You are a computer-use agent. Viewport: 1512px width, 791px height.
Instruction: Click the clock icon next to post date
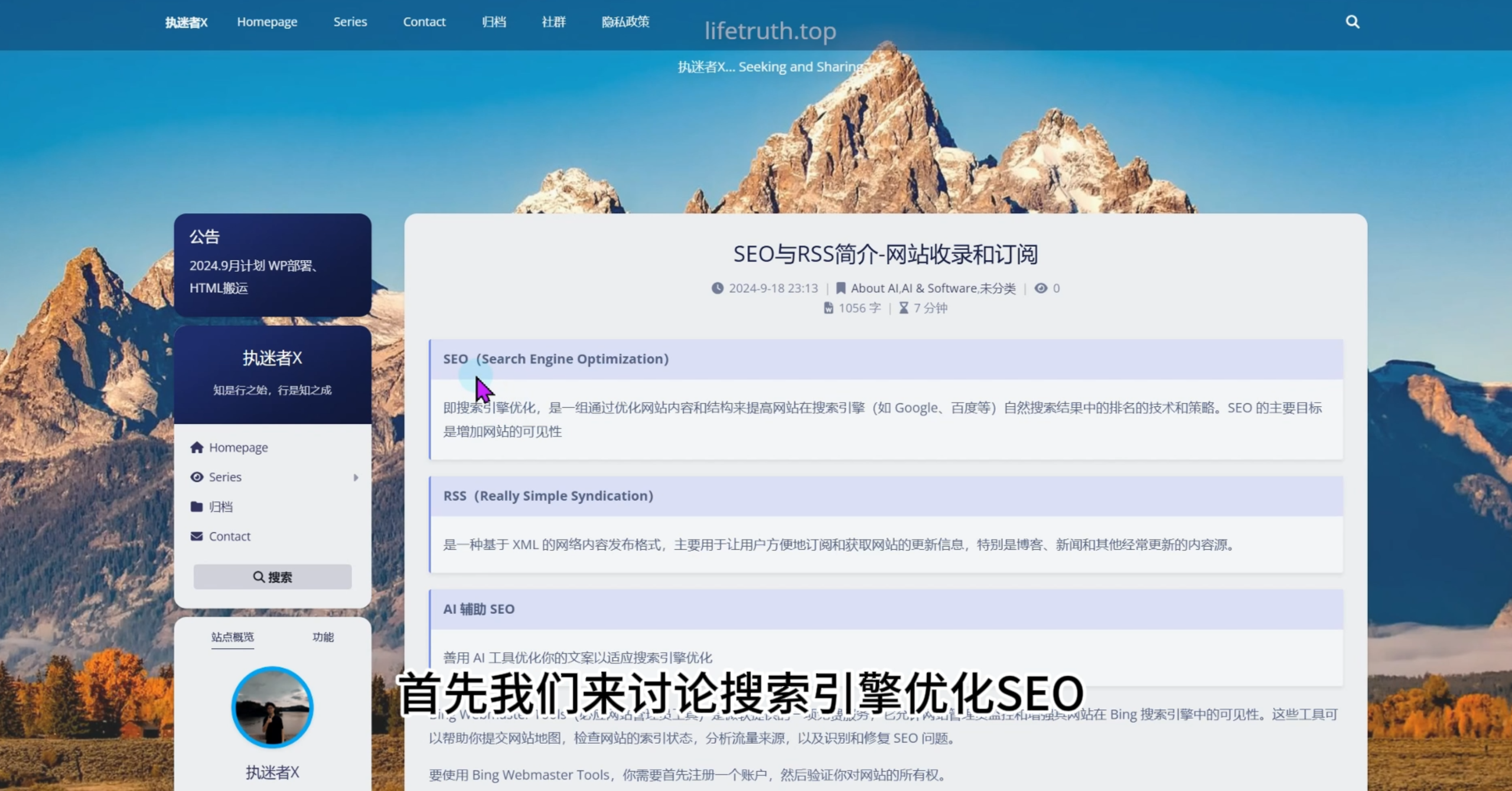click(717, 288)
